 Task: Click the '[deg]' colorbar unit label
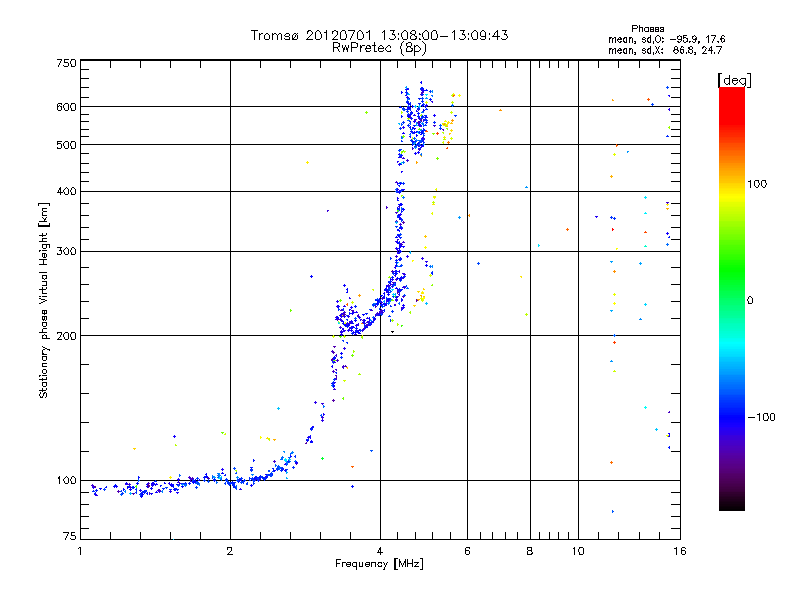(734, 80)
